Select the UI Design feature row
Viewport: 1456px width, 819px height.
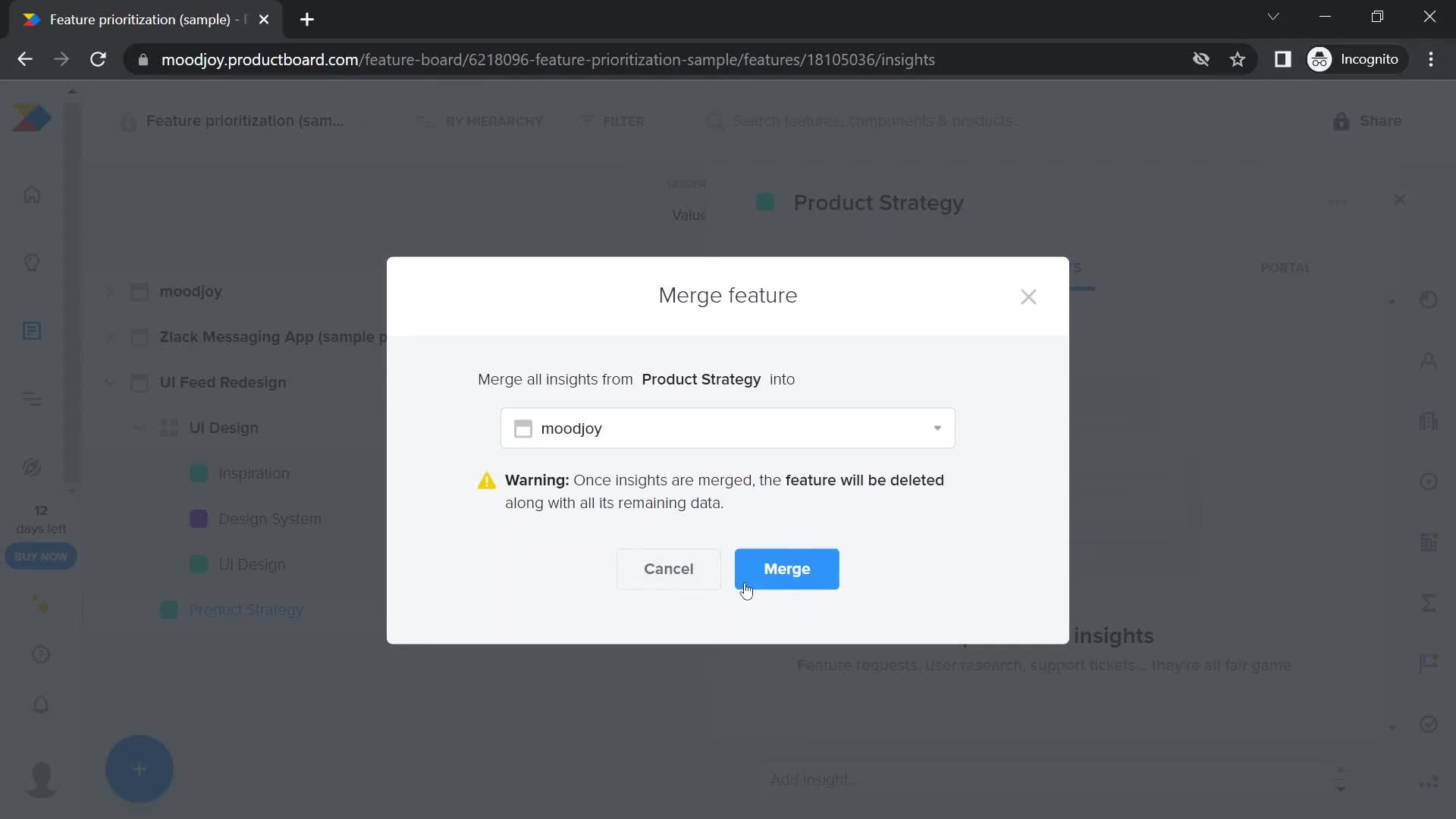(x=252, y=564)
